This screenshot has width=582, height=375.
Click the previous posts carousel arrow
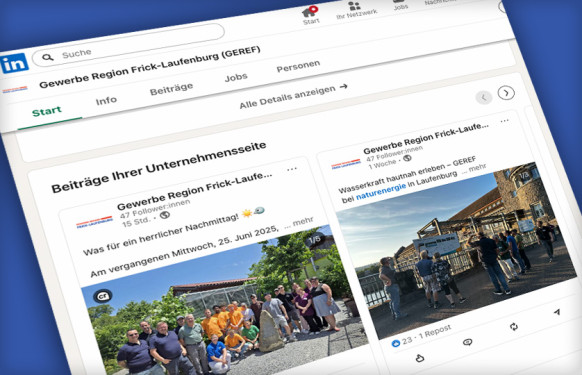point(484,98)
